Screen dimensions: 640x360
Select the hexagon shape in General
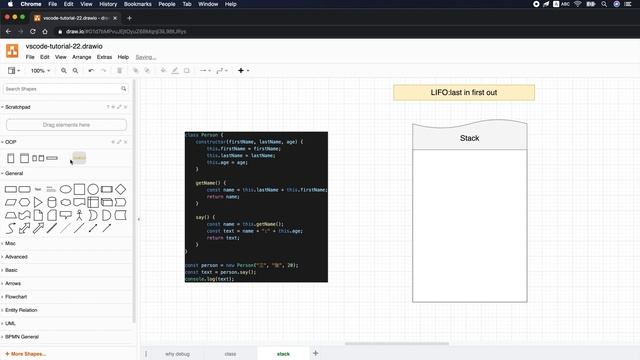pyautogui.click(x=24, y=202)
